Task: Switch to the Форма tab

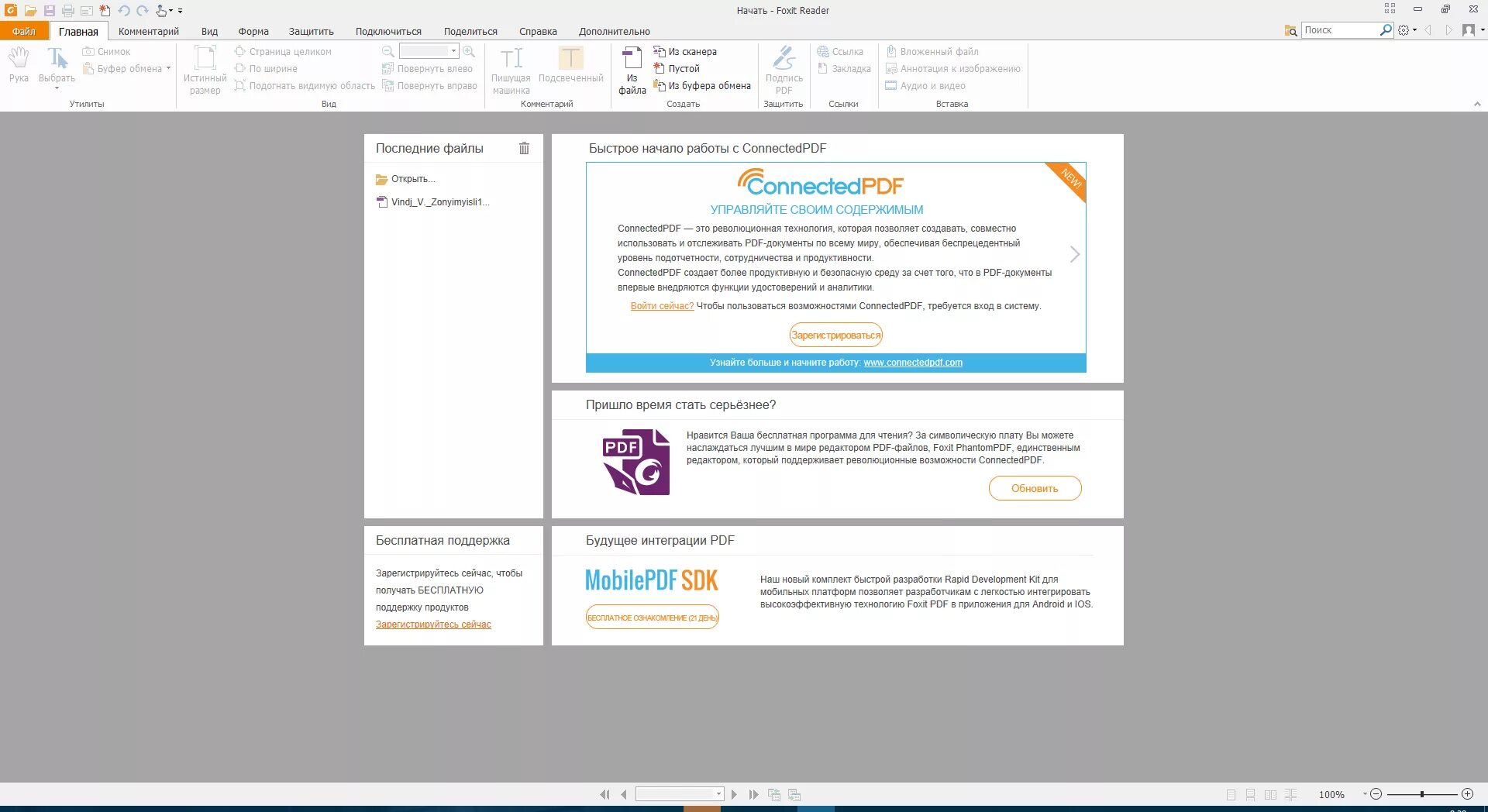Action: (253, 32)
